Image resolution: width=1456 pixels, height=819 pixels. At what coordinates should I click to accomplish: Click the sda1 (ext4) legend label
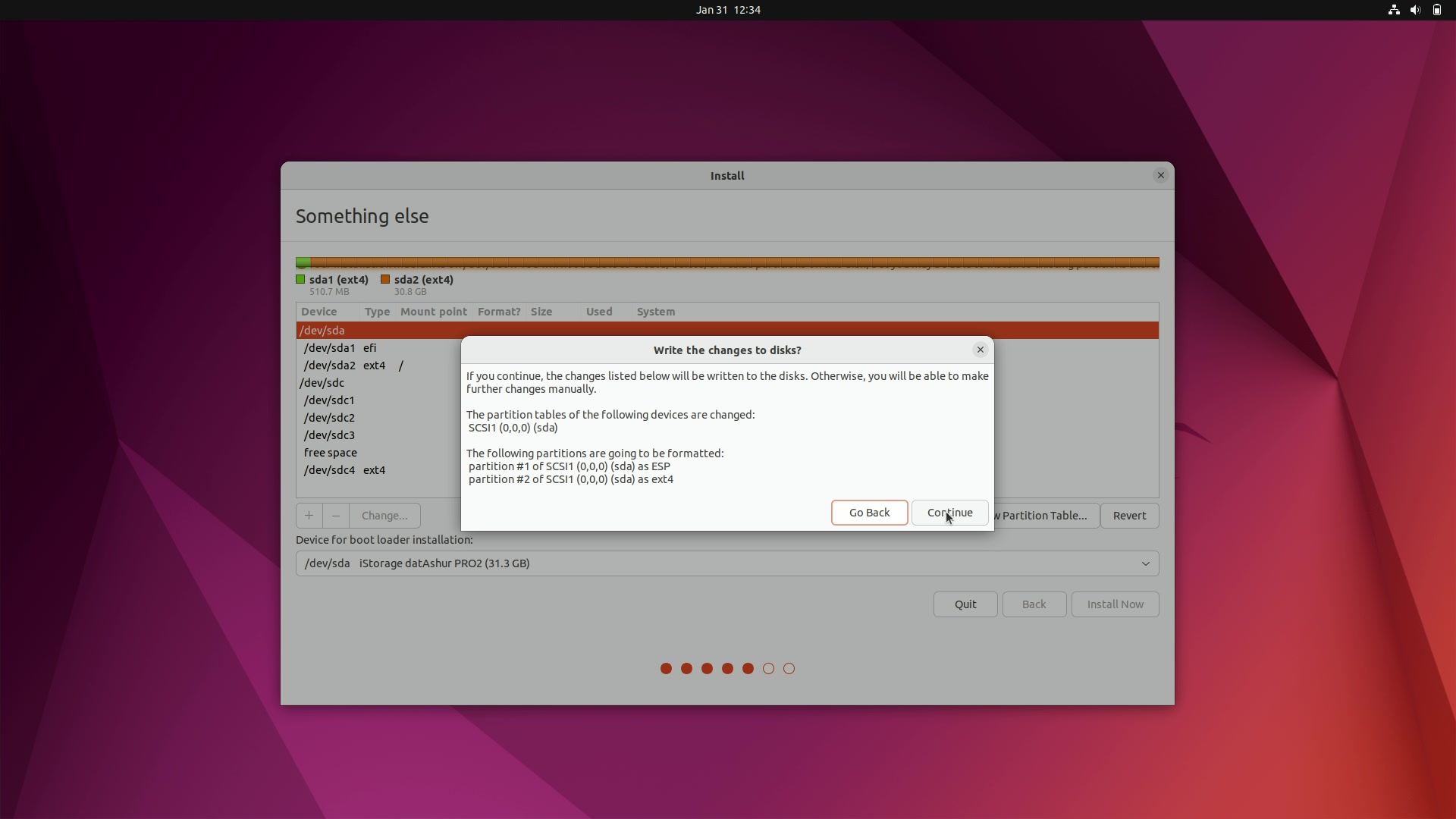339,280
